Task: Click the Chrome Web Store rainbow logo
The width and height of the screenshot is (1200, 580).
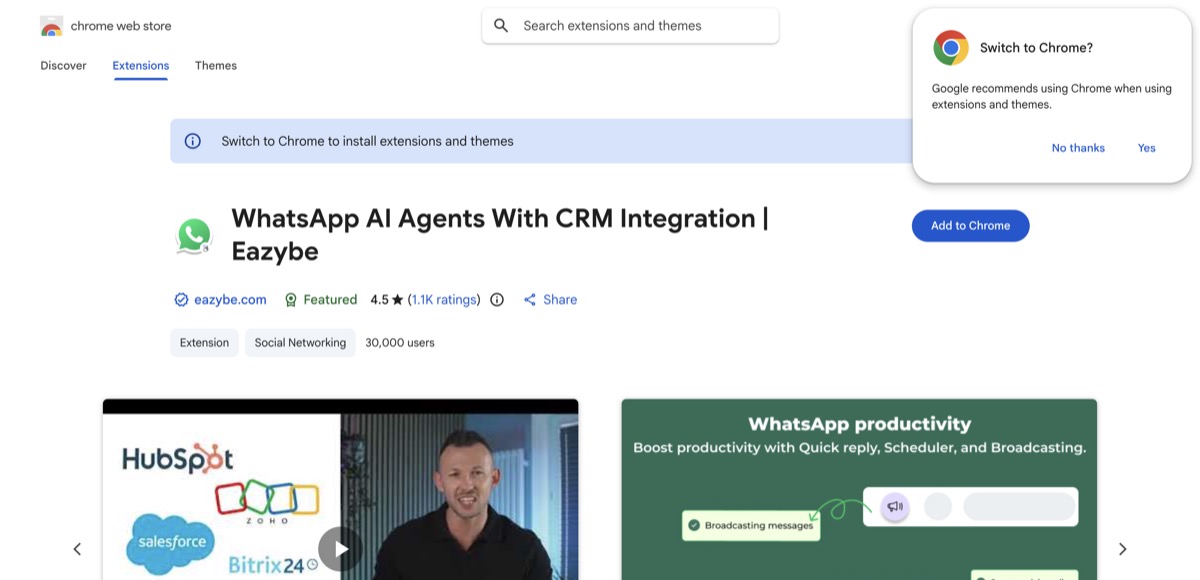Action: point(52,26)
